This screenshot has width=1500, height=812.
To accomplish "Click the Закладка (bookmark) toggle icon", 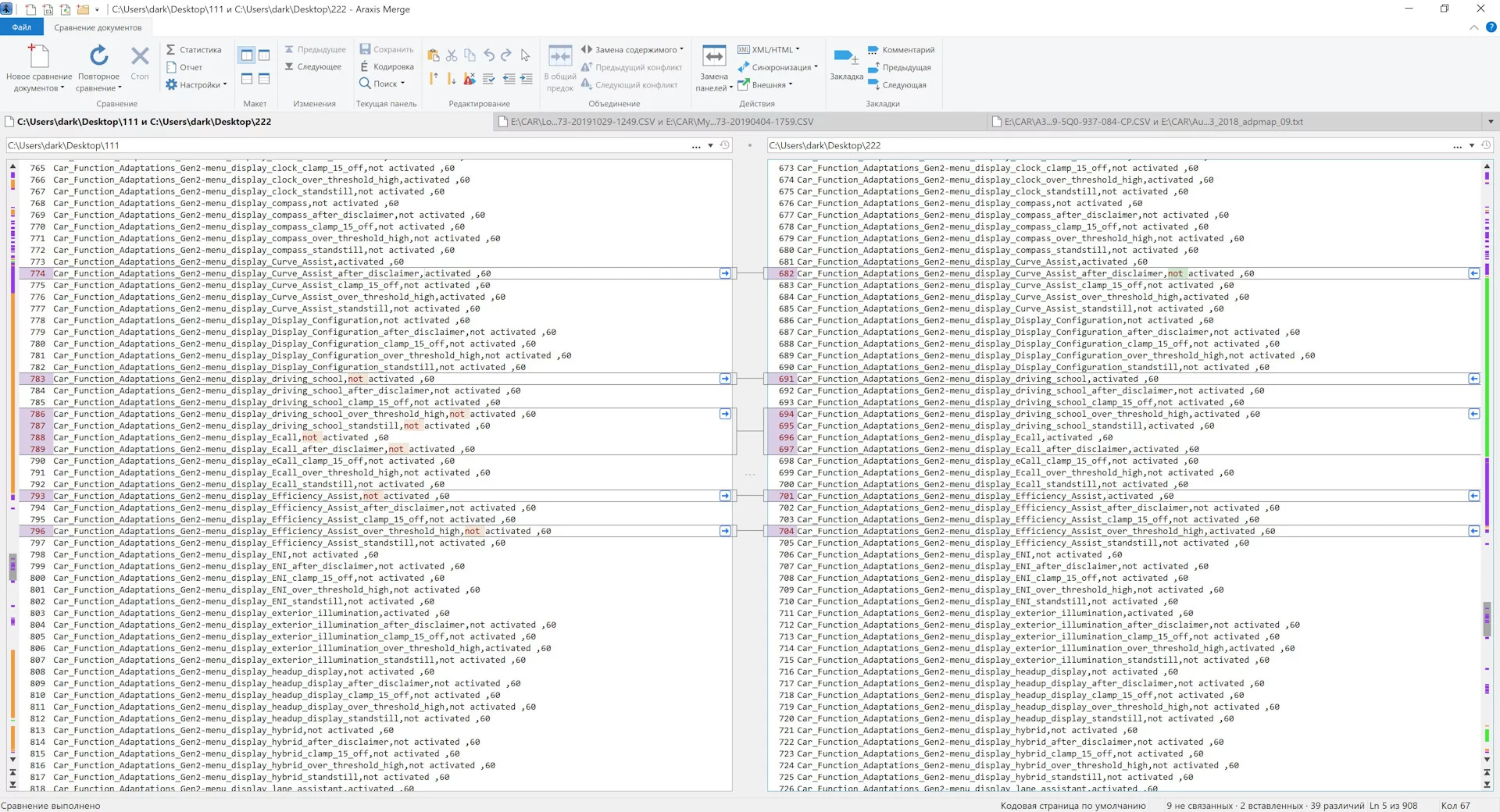I will tap(845, 57).
